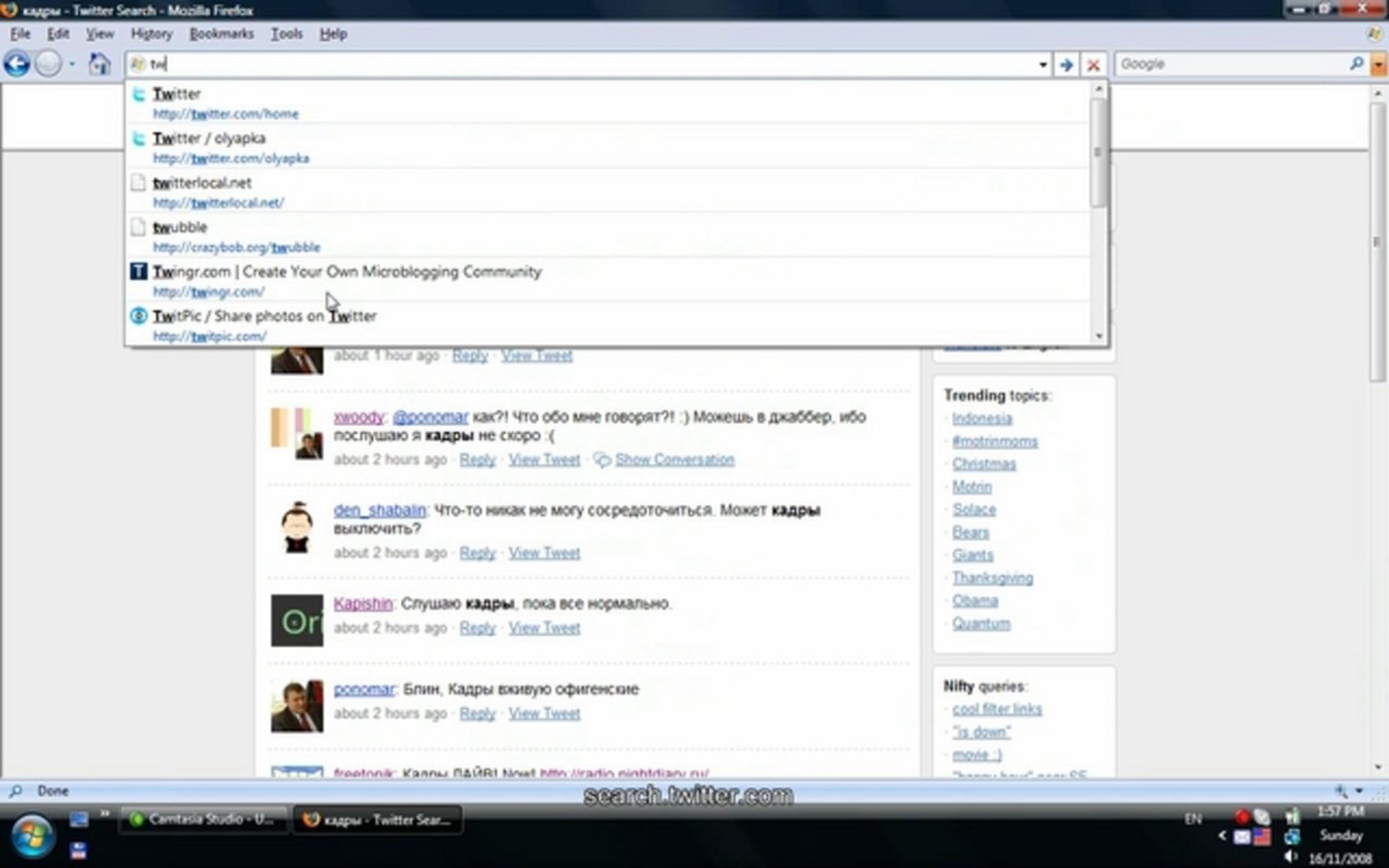
Task: Open the Indonesia trending topic
Action: point(982,418)
